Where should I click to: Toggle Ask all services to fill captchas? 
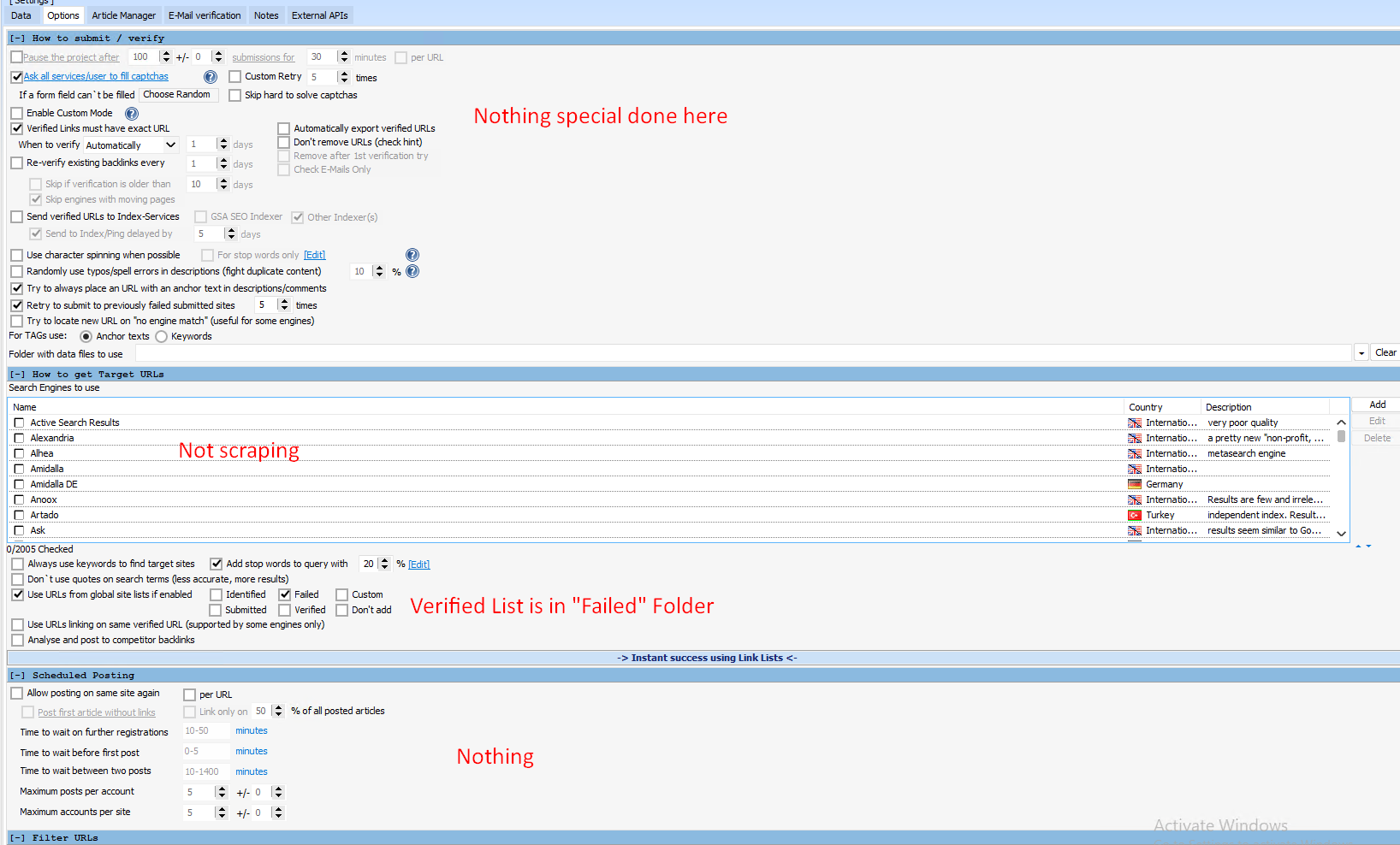click(x=16, y=77)
